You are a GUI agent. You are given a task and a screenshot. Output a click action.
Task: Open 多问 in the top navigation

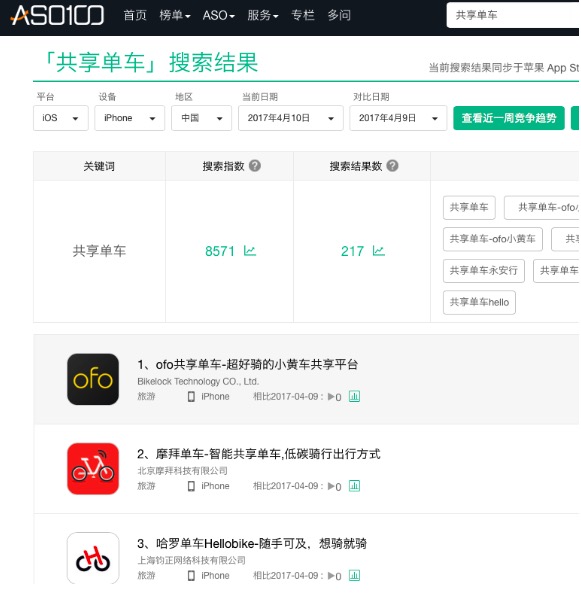pyautogui.click(x=339, y=15)
